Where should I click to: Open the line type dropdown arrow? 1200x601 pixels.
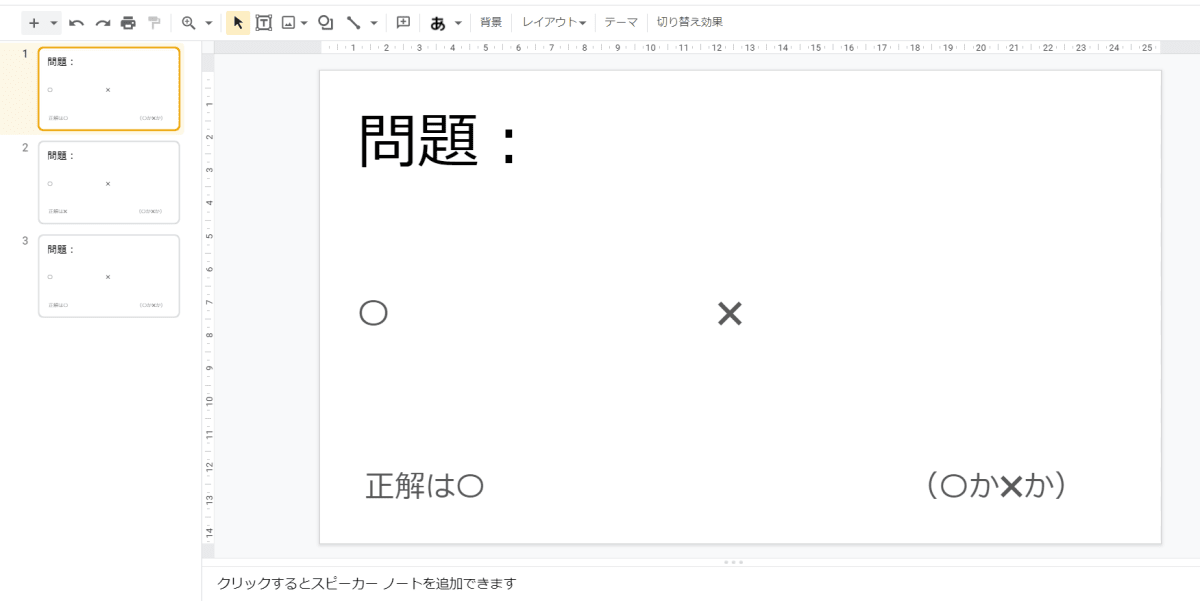click(x=374, y=23)
